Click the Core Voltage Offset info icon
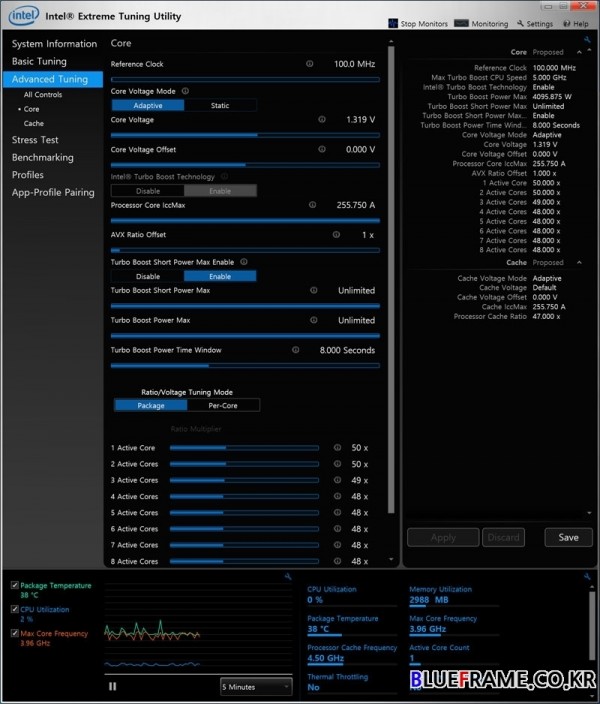The width and height of the screenshot is (600, 704). point(322,149)
